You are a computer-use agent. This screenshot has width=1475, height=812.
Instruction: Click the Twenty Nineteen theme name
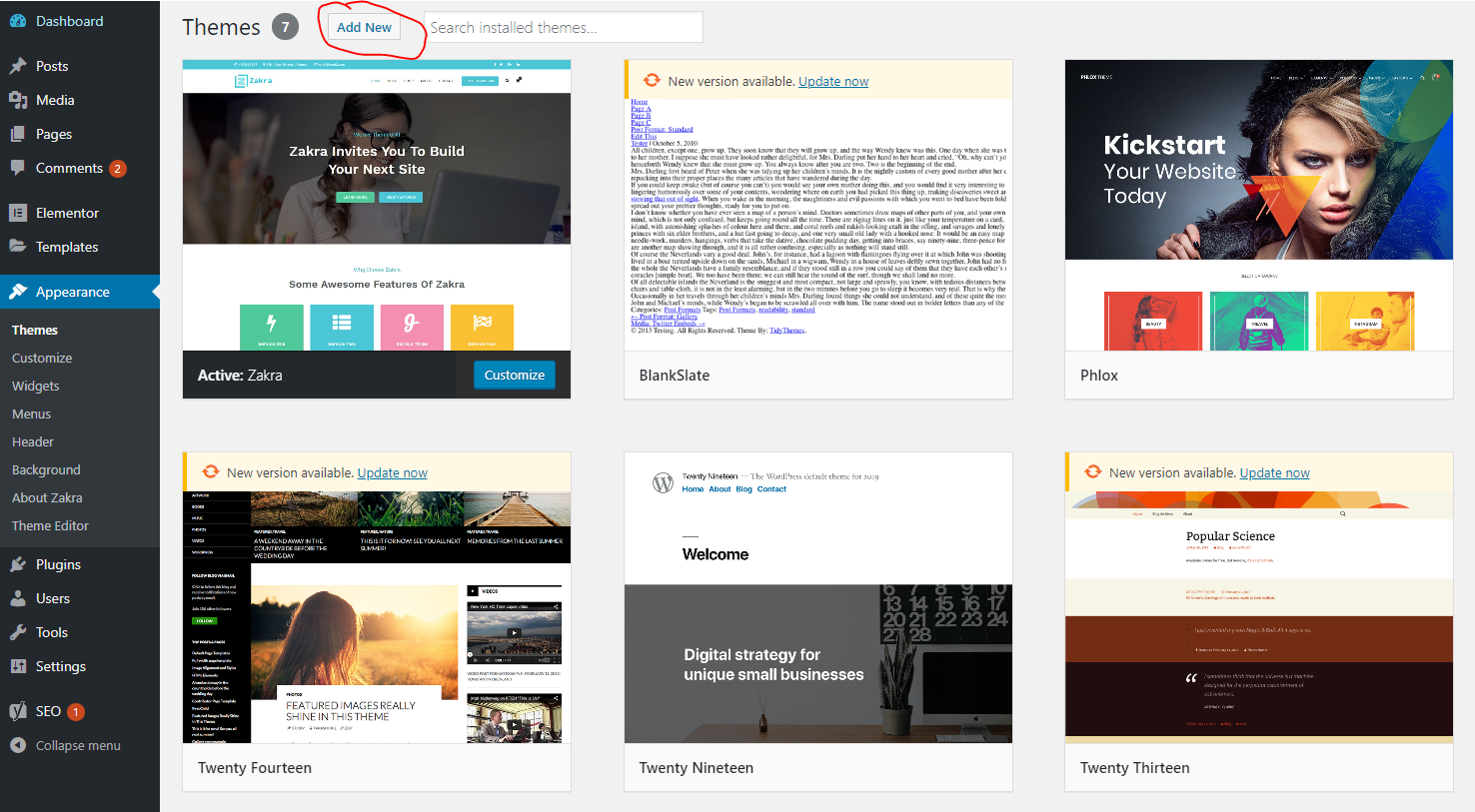point(697,767)
